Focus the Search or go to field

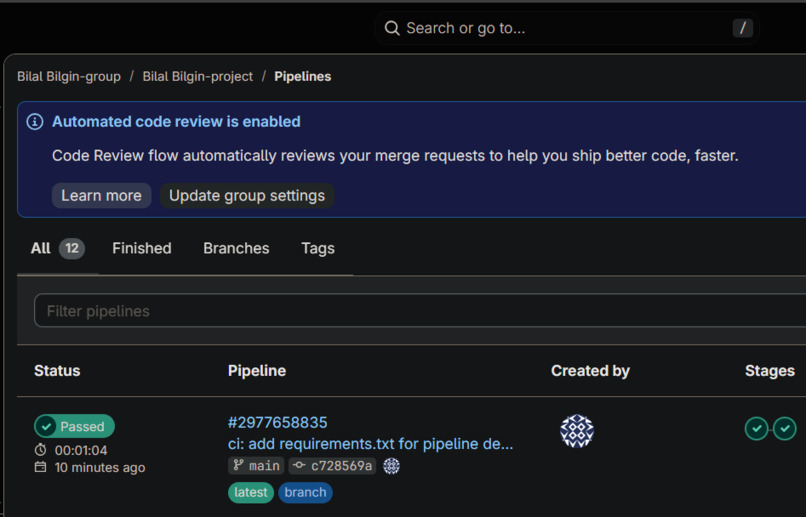tap(567, 28)
